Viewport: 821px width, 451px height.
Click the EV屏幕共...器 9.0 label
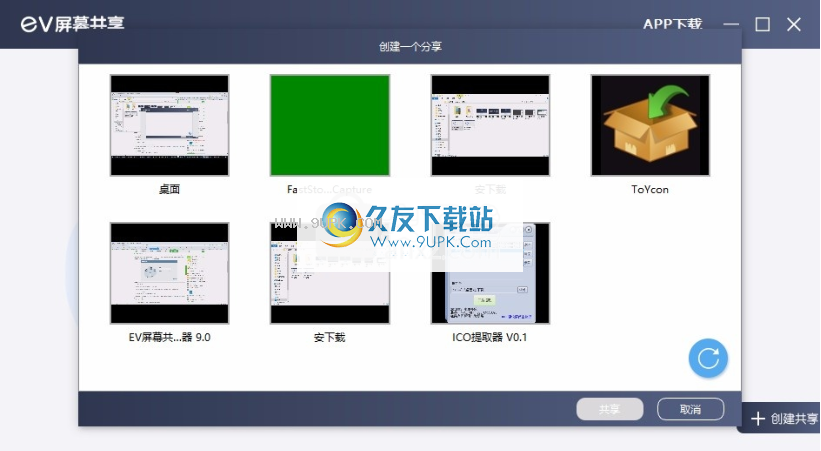pyautogui.click(x=170, y=337)
